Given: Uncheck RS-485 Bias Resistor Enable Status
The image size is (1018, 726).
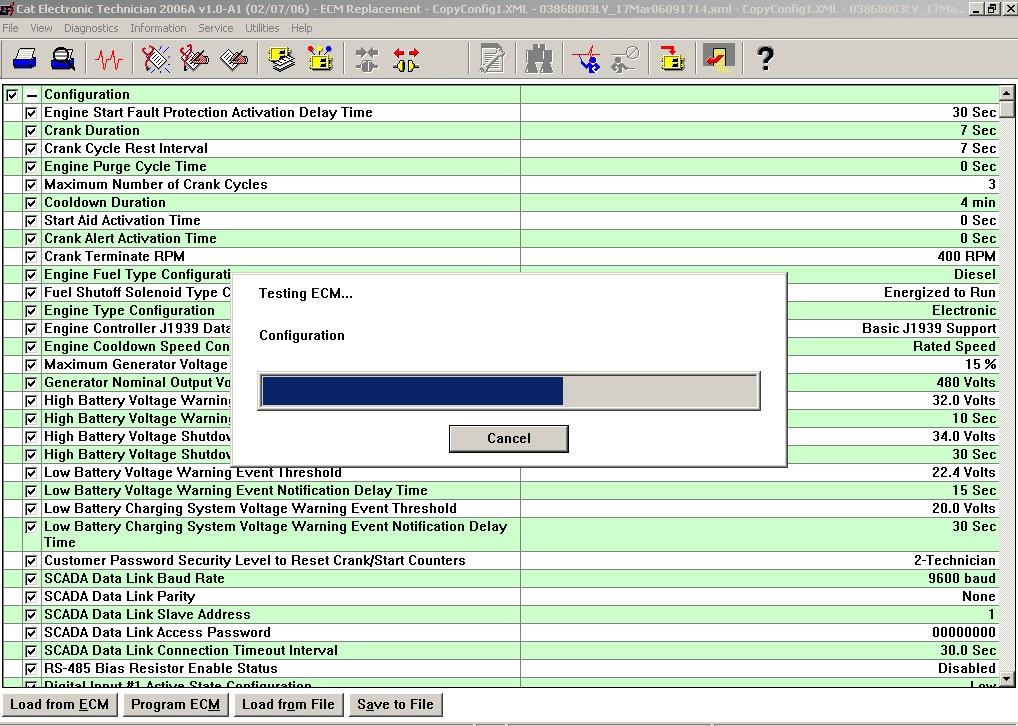Looking at the screenshot, I should click(31, 669).
